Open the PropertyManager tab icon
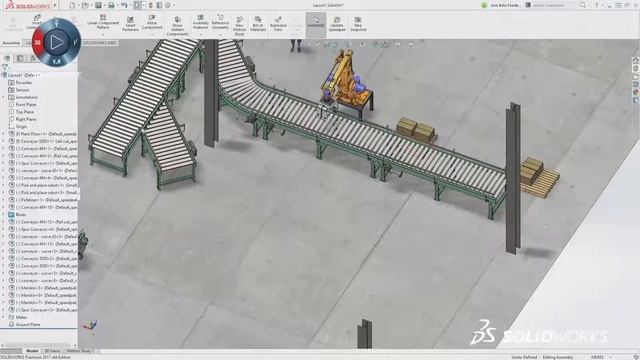The height and width of the screenshot is (360, 640). pos(20,58)
